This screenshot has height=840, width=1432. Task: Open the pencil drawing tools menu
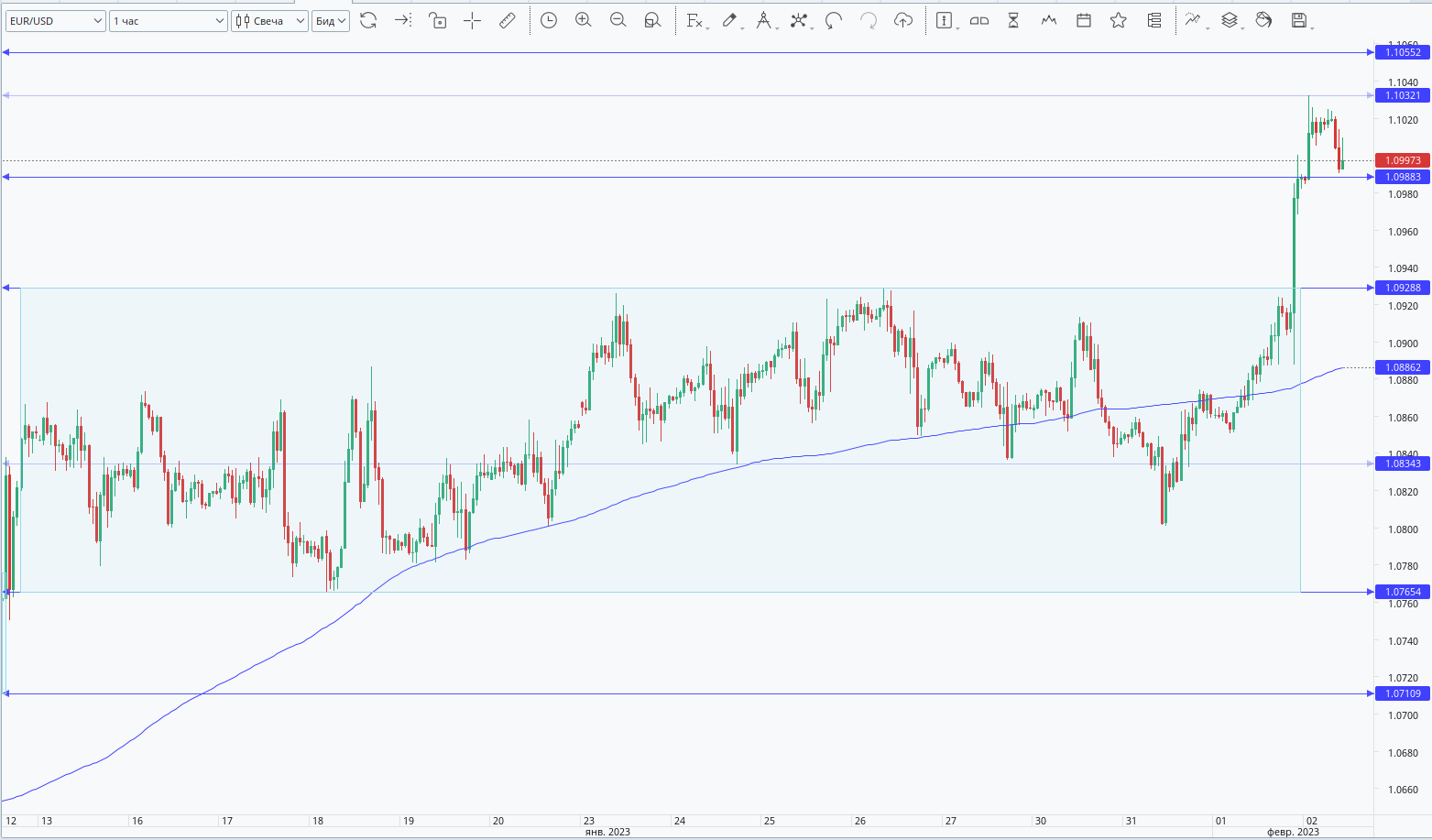tap(730, 20)
